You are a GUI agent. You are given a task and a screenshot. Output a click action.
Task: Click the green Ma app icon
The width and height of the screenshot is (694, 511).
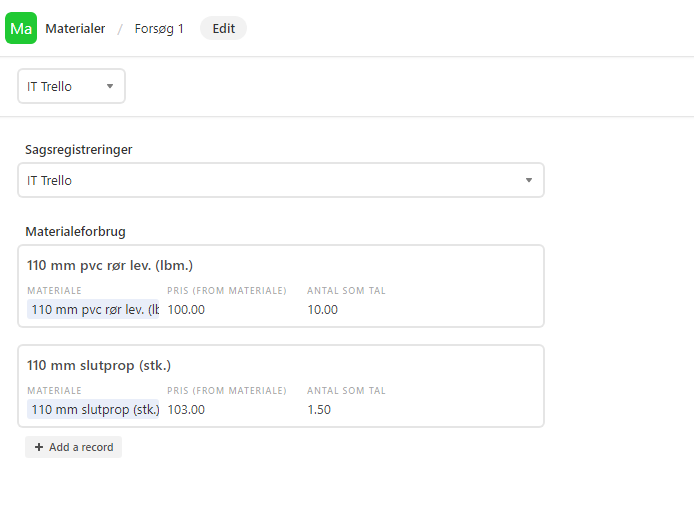point(21,28)
